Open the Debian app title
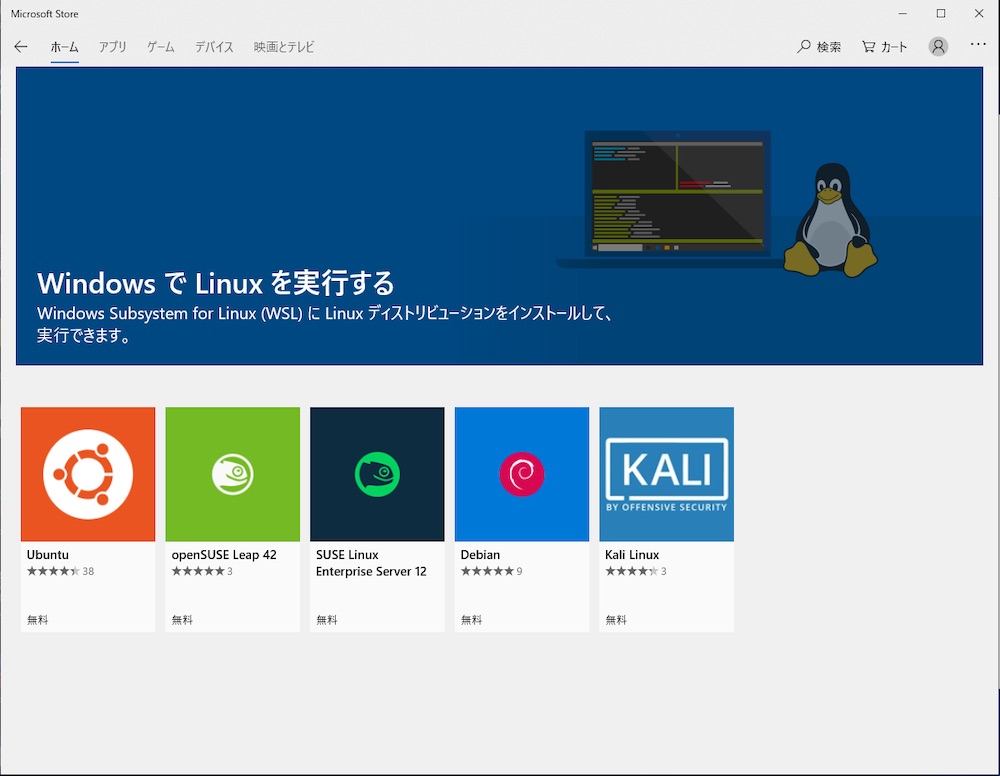Screen dimensions: 1000x776 coord(480,555)
